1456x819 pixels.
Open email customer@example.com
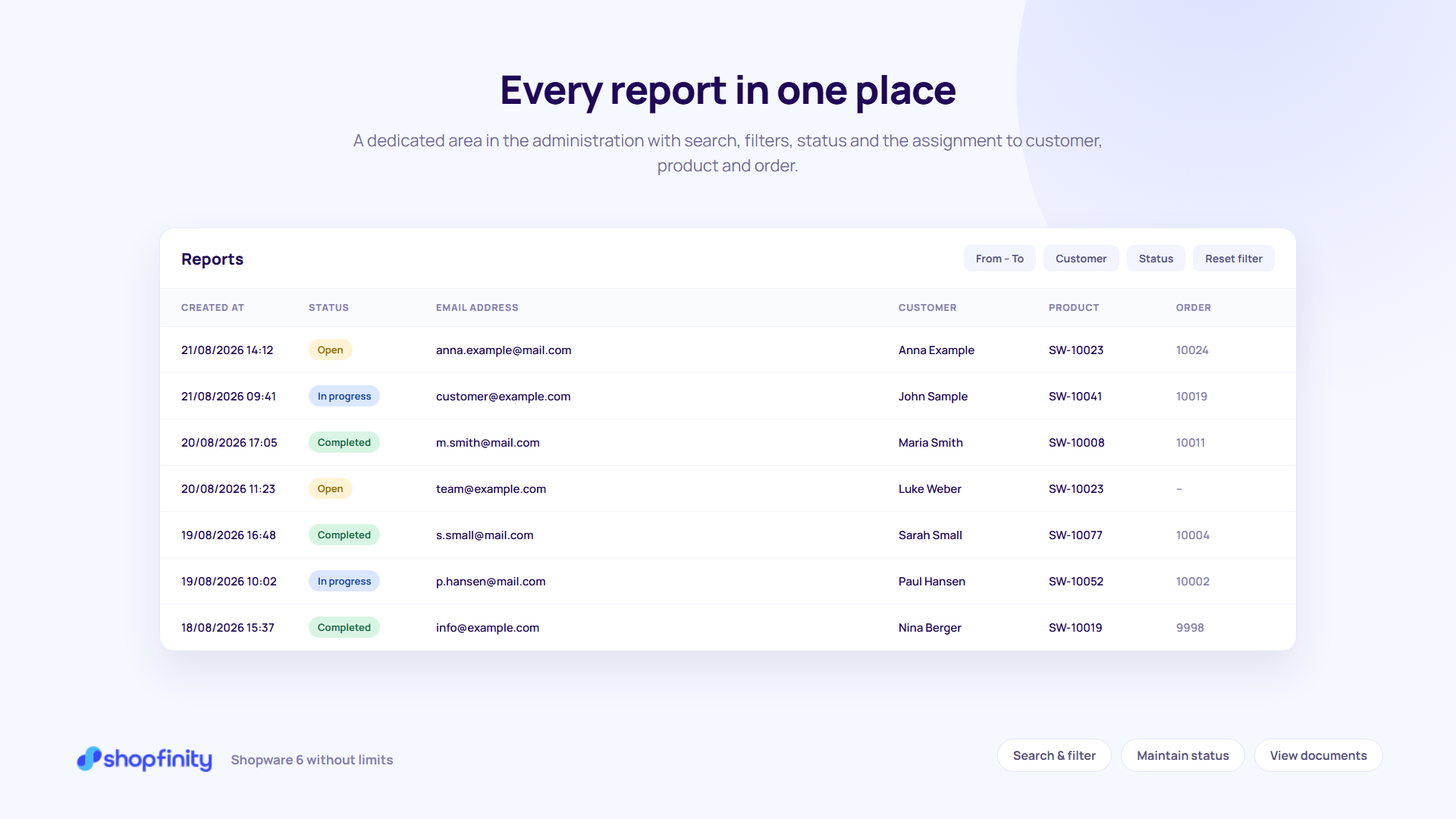[503, 397]
